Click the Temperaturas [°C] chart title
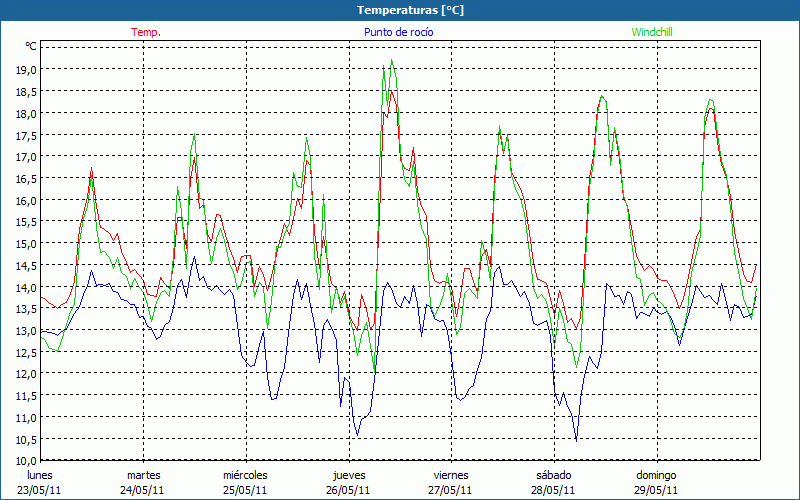This screenshot has width=800, height=500. pos(399,9)
